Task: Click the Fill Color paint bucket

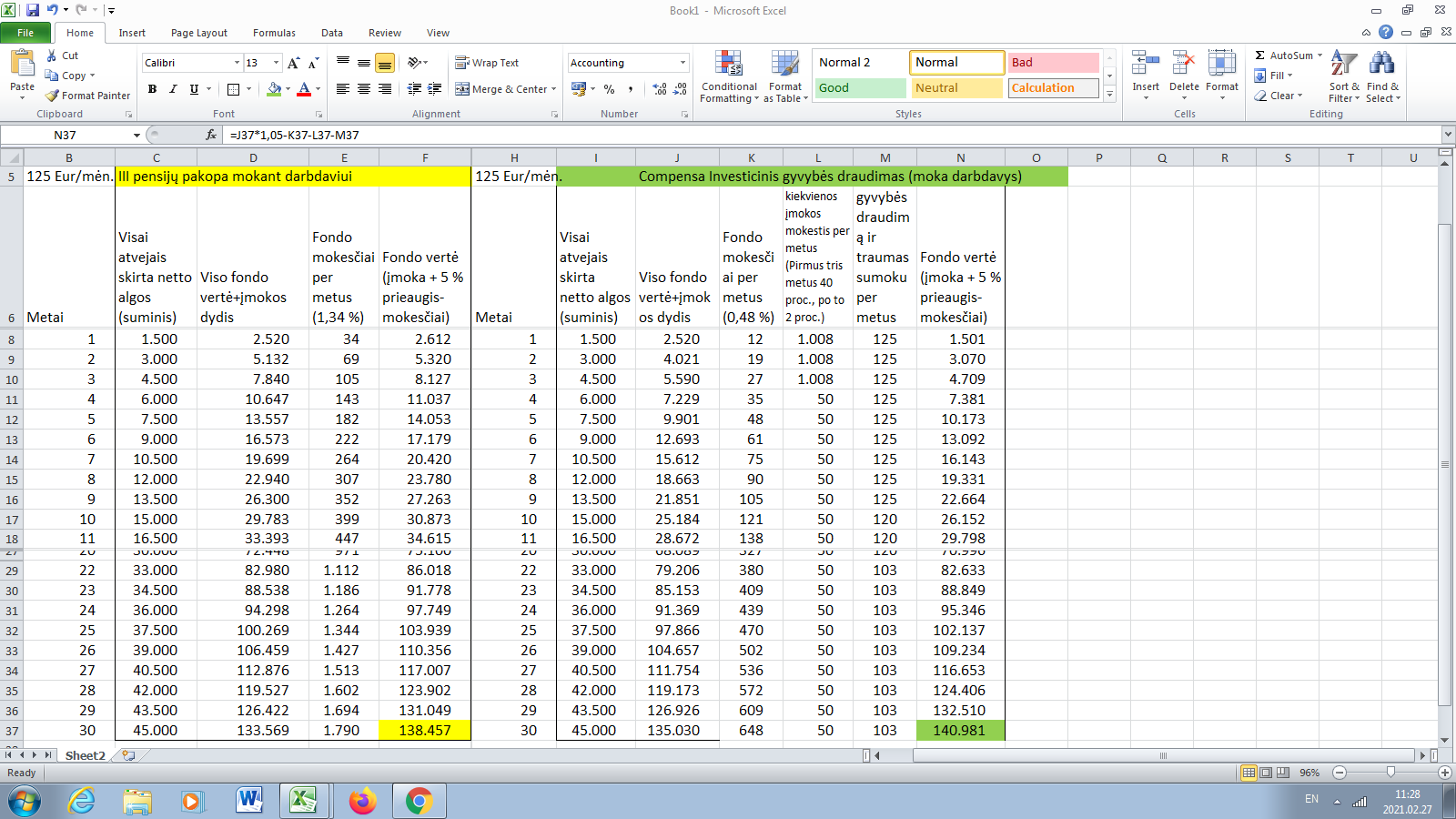Action: (274, 89)
